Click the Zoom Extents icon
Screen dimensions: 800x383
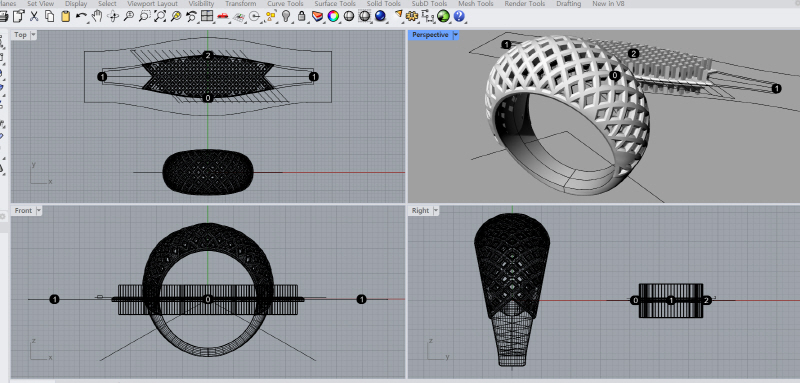(160, 16)
